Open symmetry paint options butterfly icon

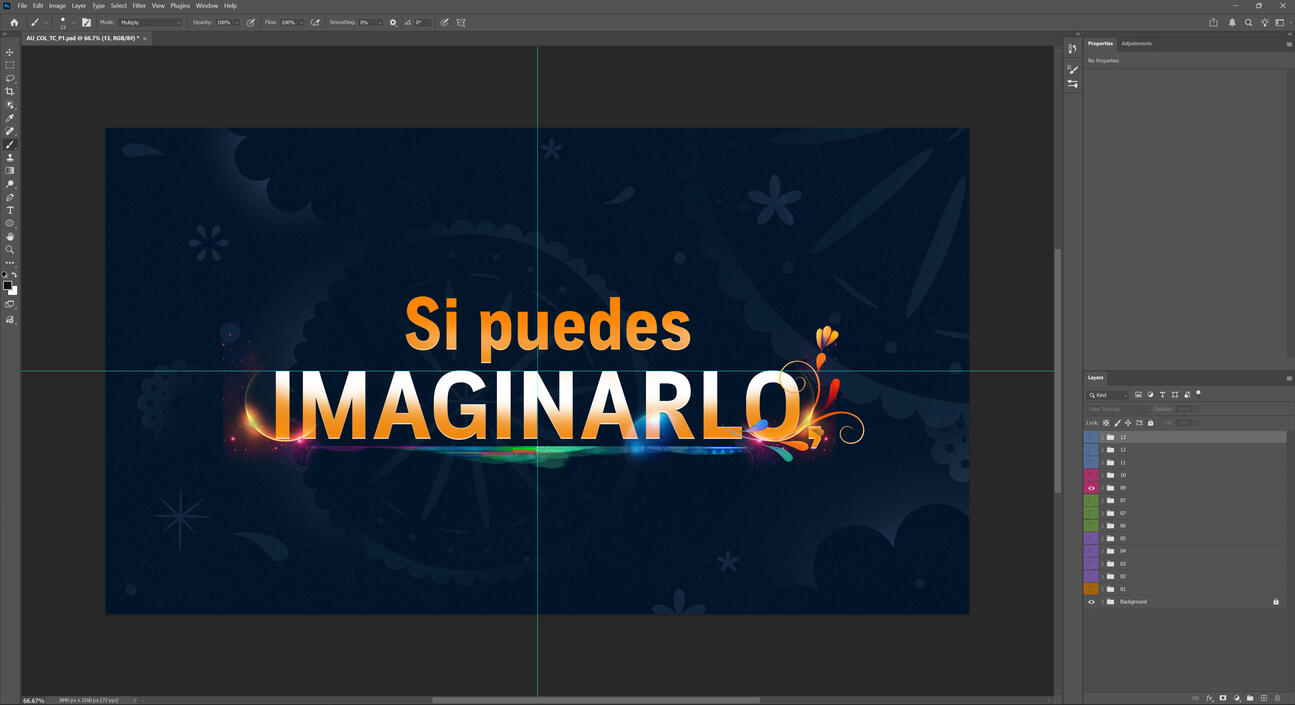tap(461, 22)
